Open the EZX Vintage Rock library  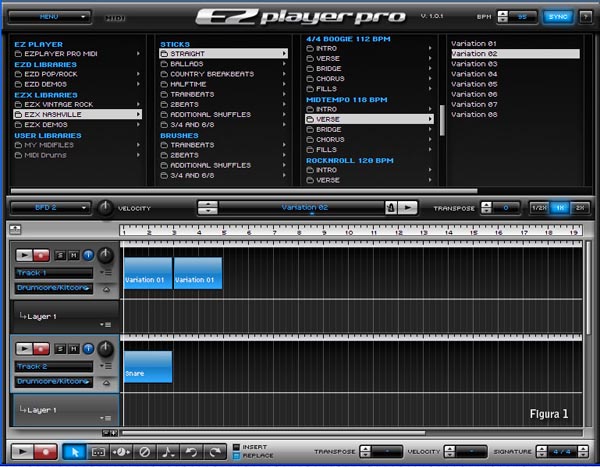[x=78, y=104]
